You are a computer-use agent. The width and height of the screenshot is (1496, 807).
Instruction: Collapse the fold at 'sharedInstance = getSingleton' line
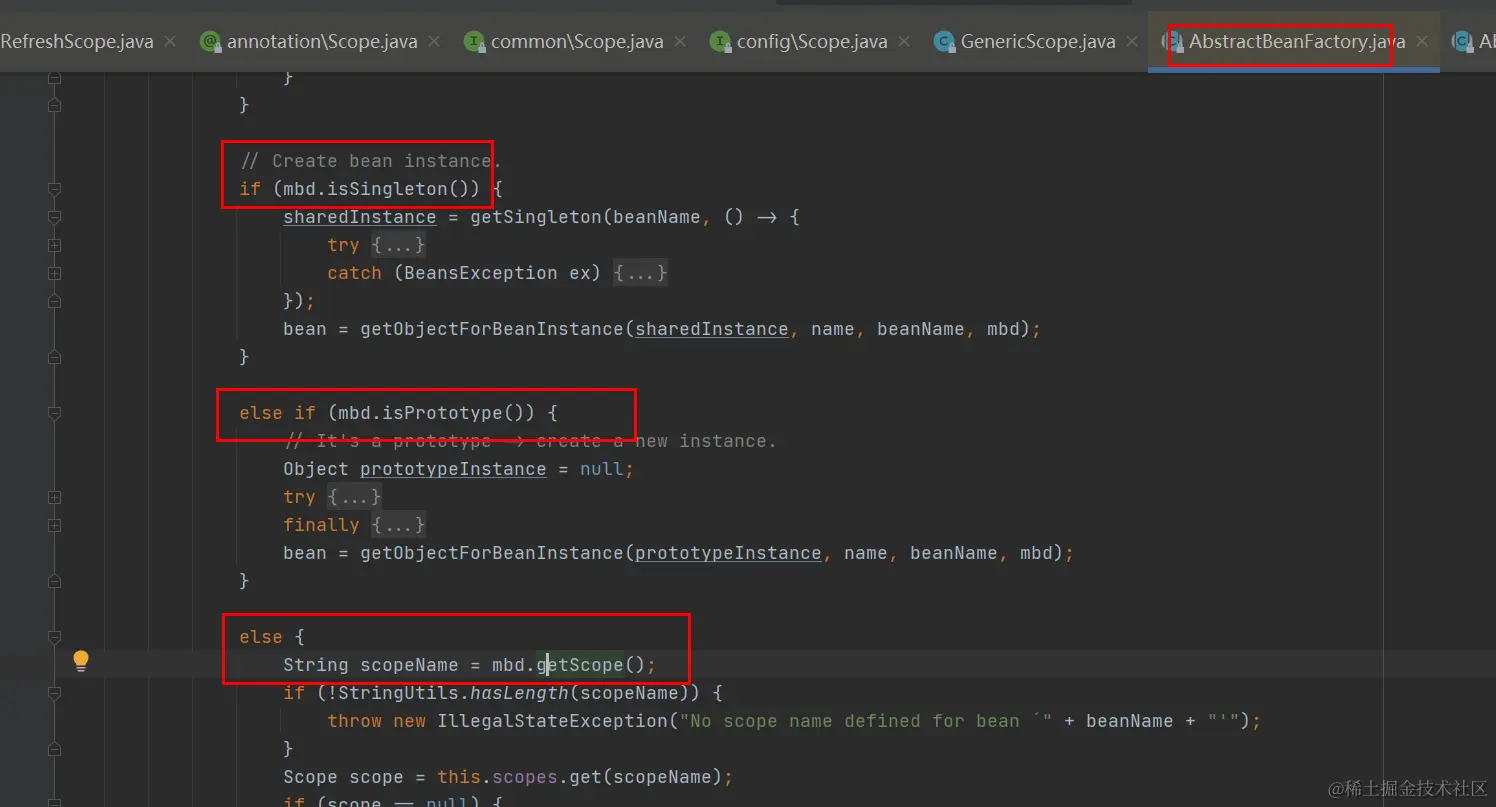[55, 217]
